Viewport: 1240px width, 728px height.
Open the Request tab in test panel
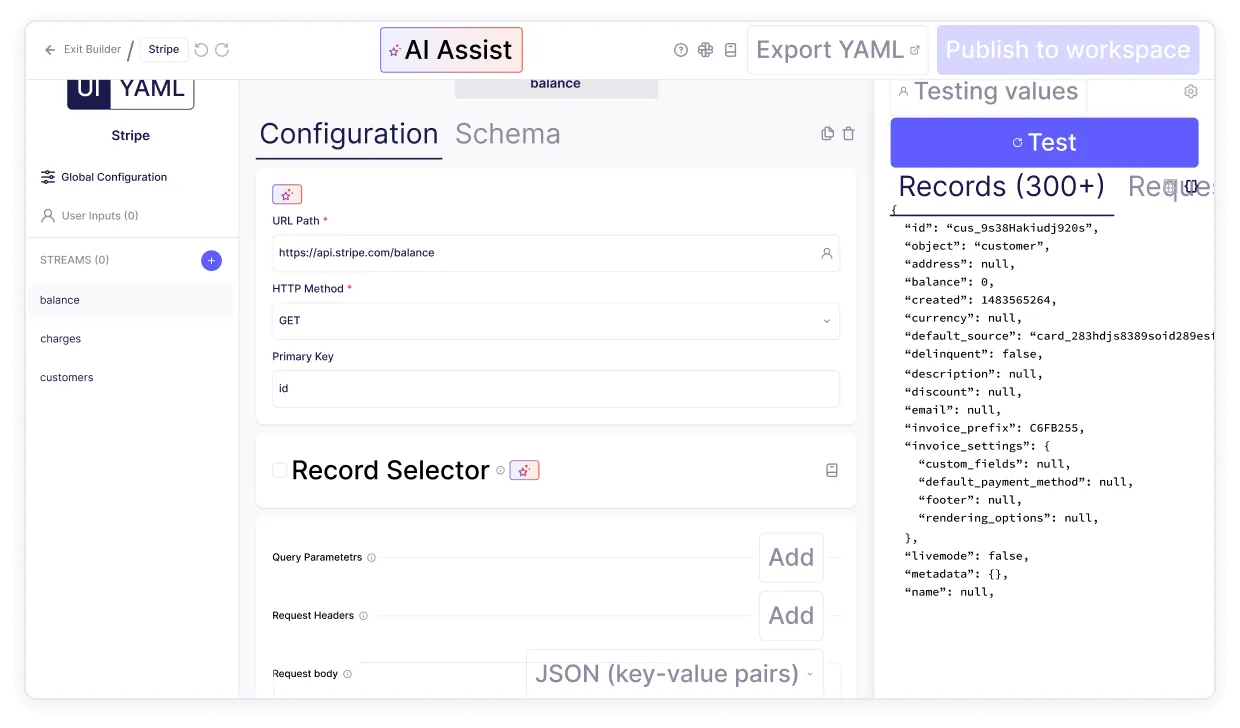[x=1170, y=187]
